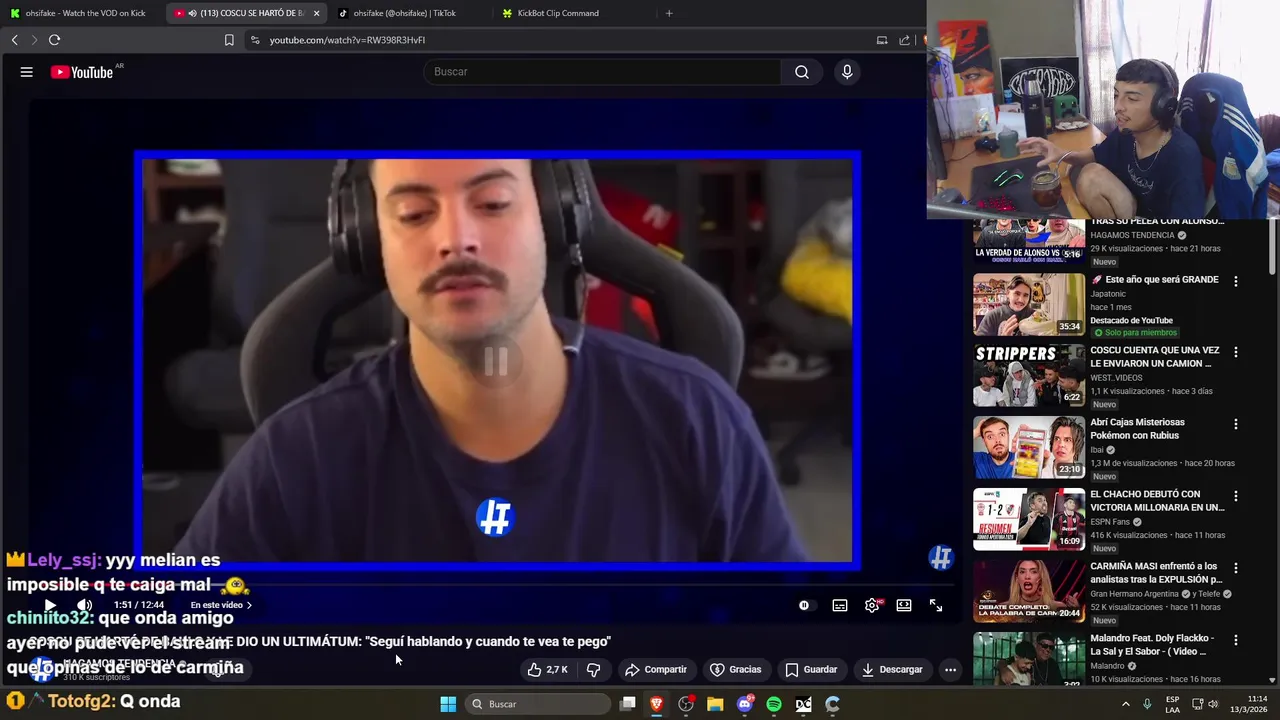Open menu for 'Este año que será GRANDE'
Viewport: 1280px width, 720px height.
click(1236, 282)
